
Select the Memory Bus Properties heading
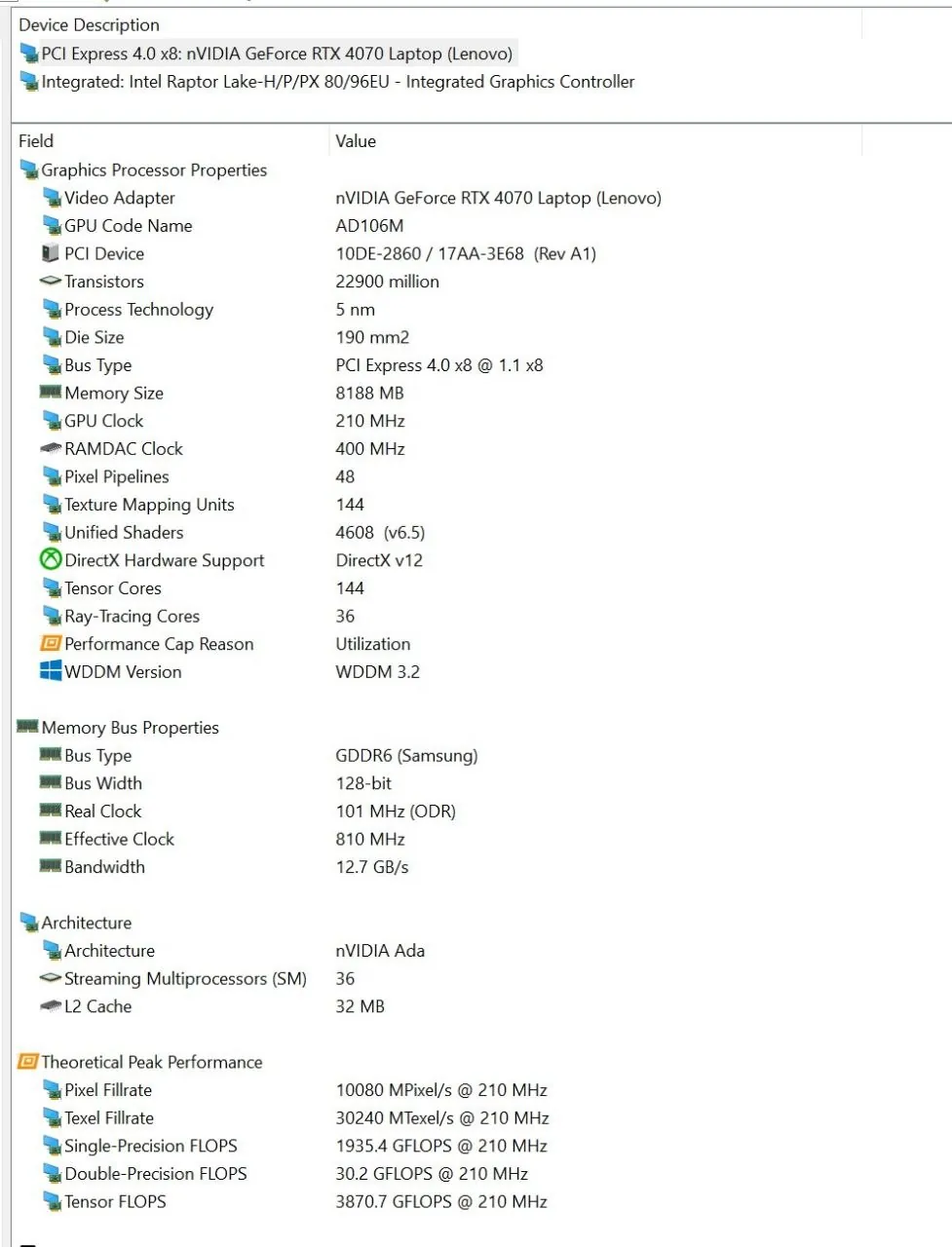pyautogui.click(x=131, y=728)
